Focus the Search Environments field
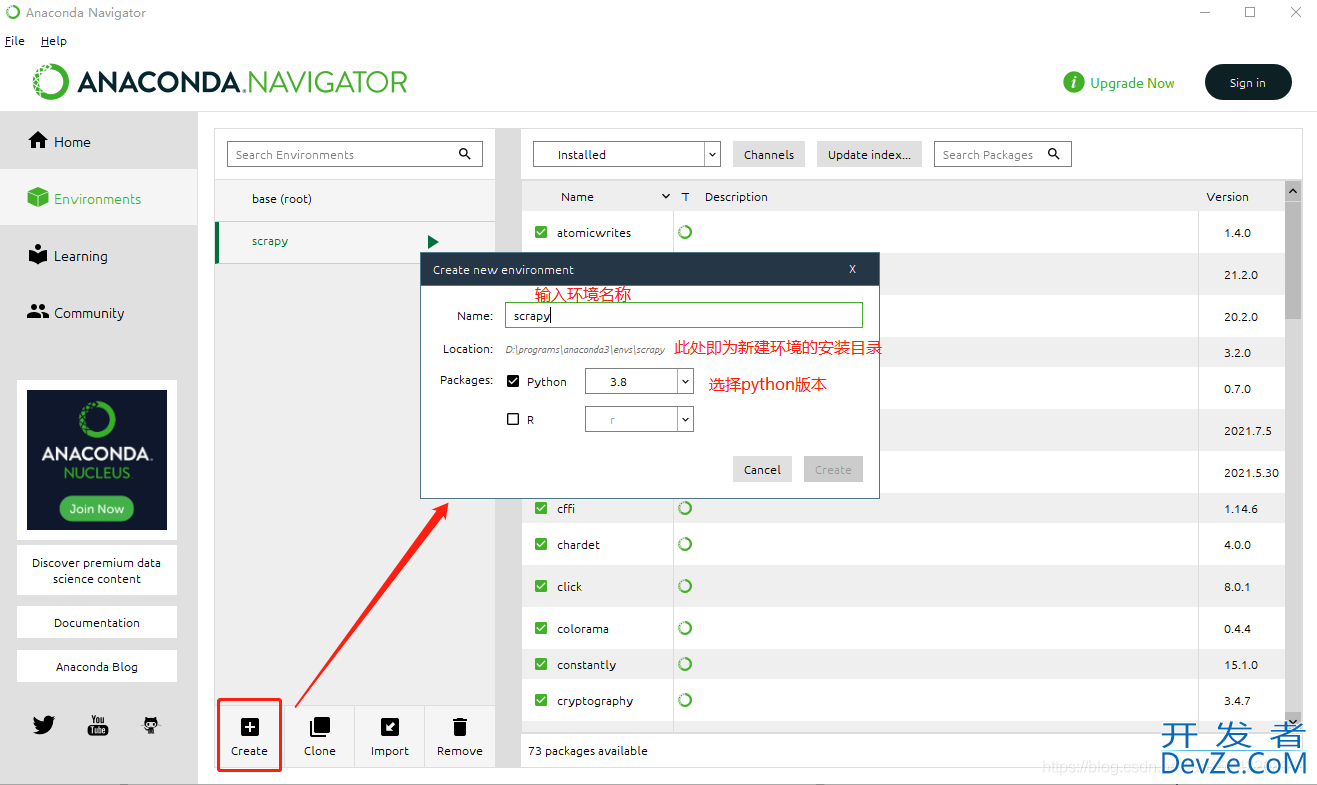This screenshot has width=1317, height=785. point(355,154)
